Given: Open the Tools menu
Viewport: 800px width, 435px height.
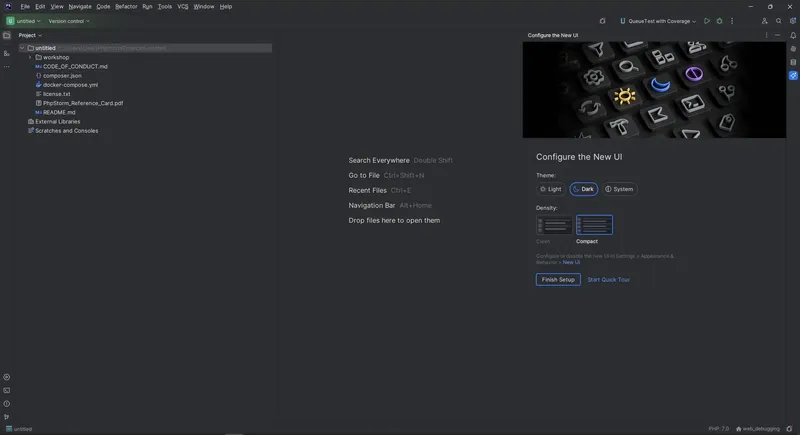Looking at the screenshot, I should [x=165, y=7].
